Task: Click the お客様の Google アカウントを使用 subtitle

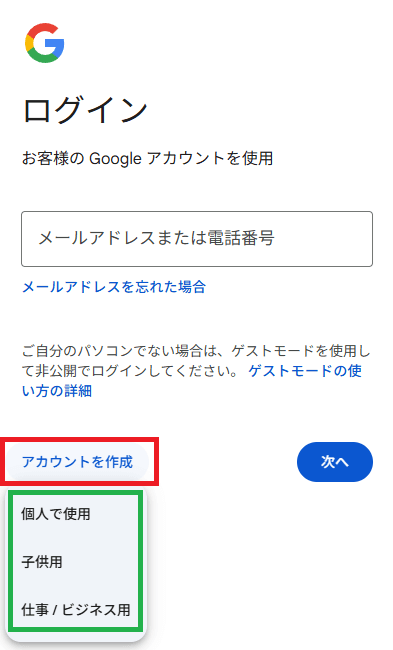Action: 147,158
